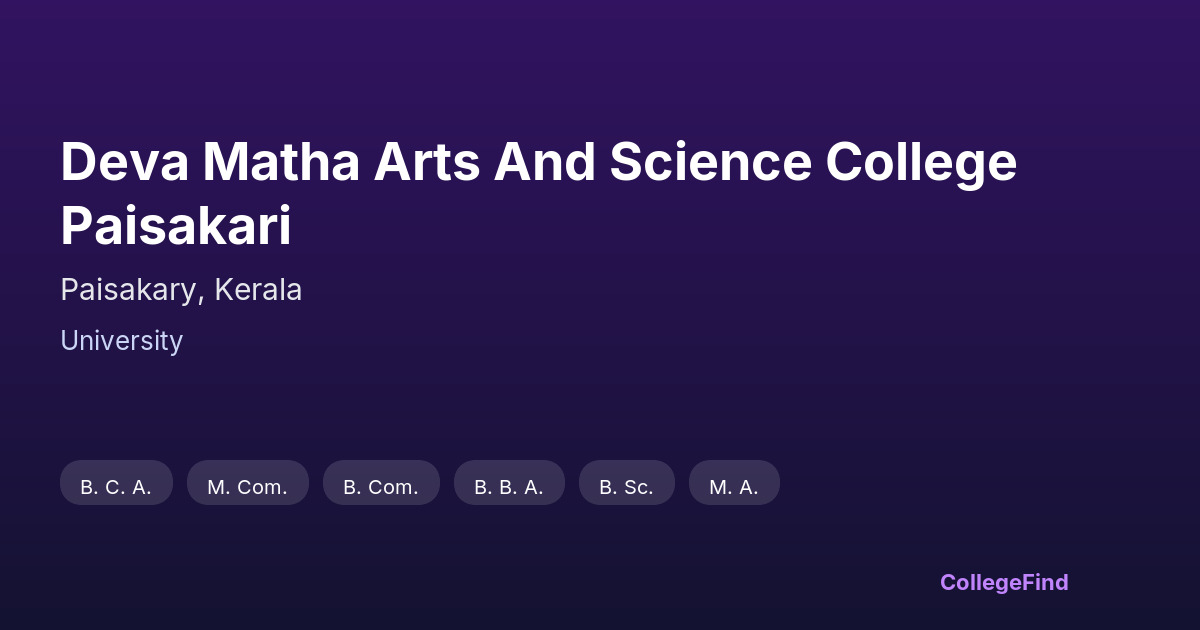Image resolution: width=1200 pixels, height=630 pixels.
Task: Click the empty gap between M. Com. and B. Com.
Action: [x=316, y=483]
